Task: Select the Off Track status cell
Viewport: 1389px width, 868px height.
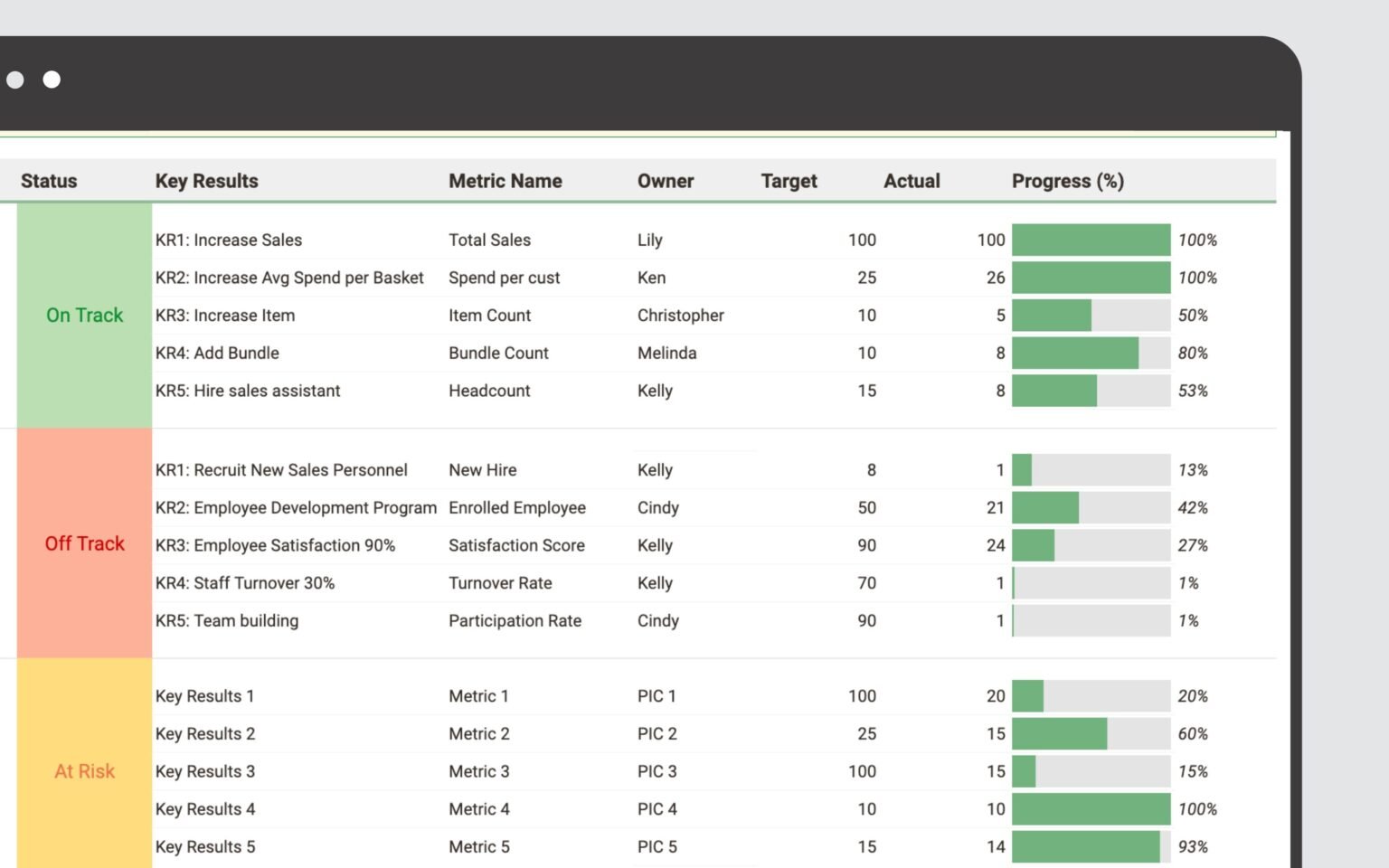Action: click(x=85, y=543)
